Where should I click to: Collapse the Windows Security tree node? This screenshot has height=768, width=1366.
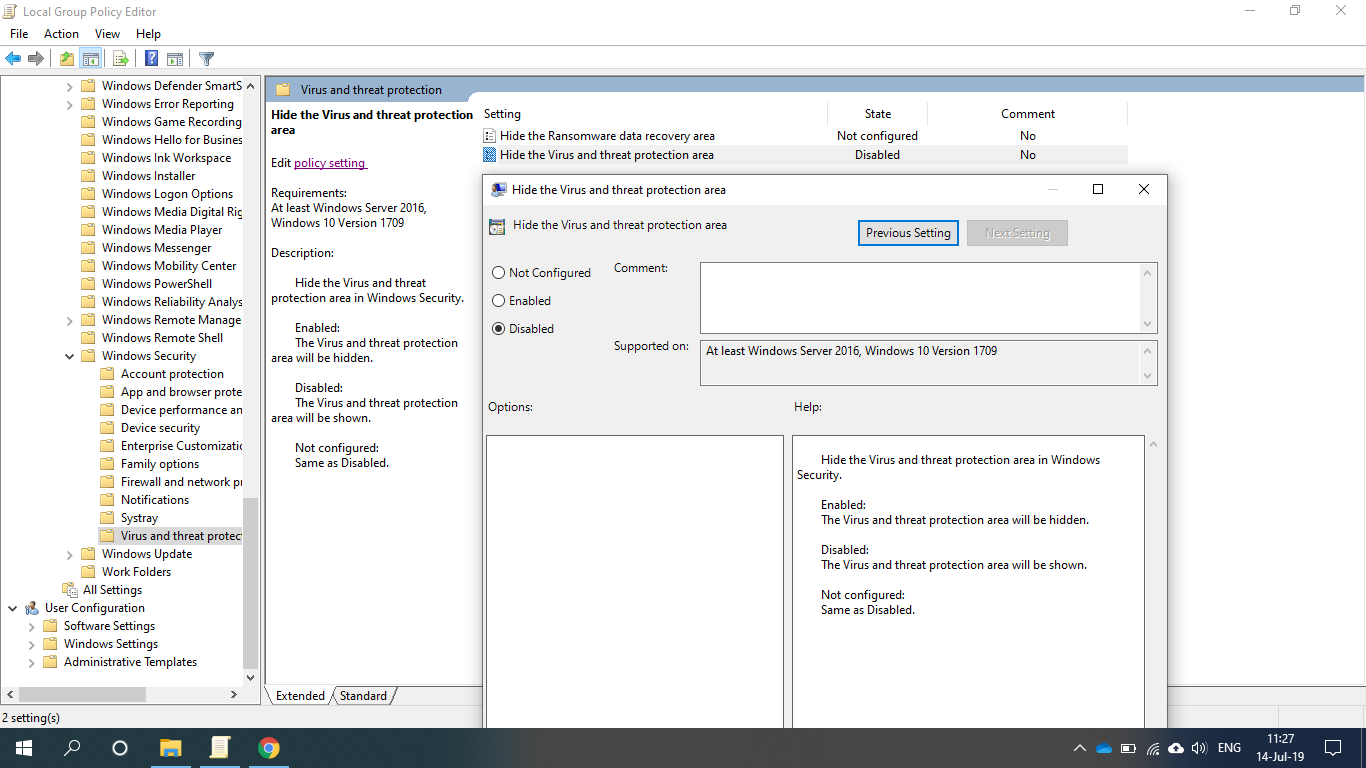point(69,355)
